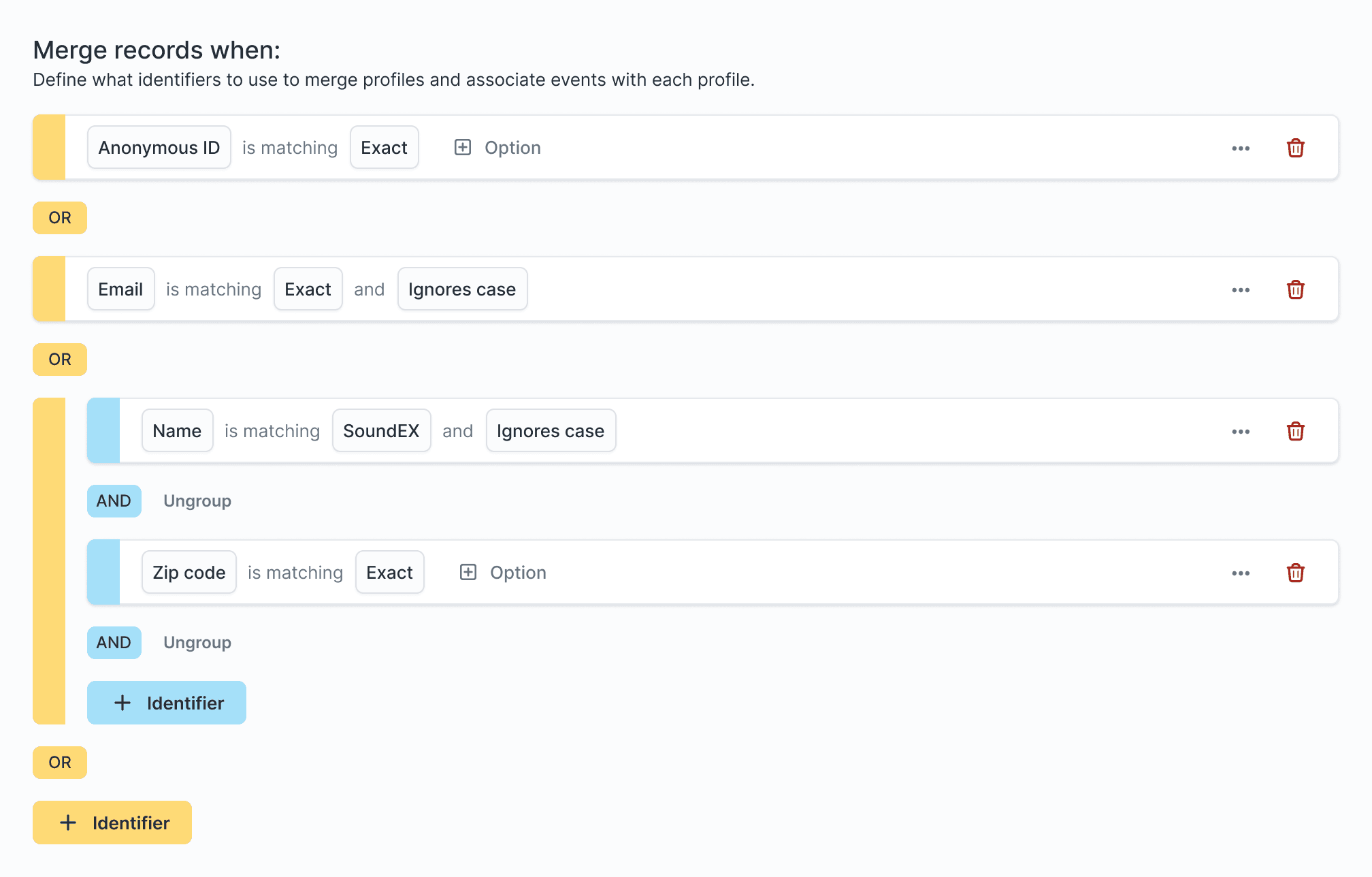Click the OR badge between Email and Name rules
1372x877 pixels.
(59, 360)
